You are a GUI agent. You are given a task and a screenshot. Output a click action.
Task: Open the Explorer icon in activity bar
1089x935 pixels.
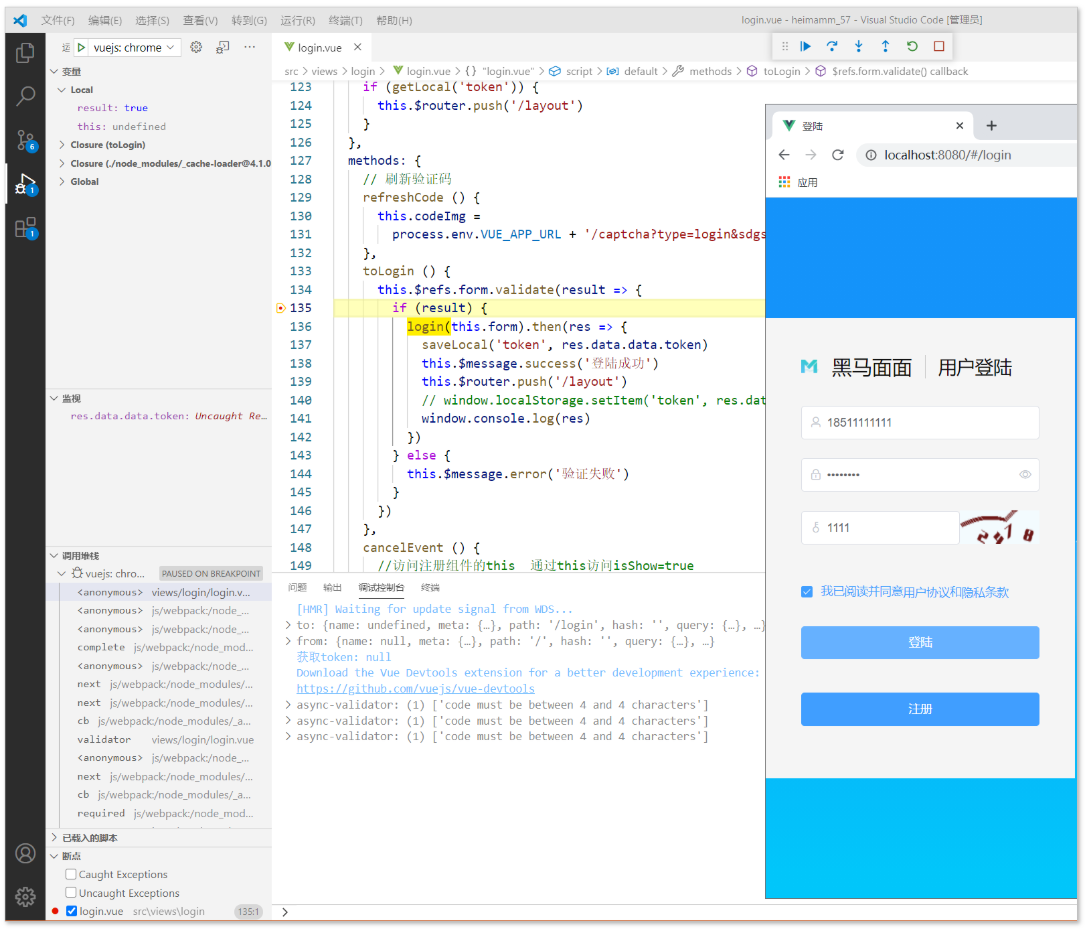26,53
